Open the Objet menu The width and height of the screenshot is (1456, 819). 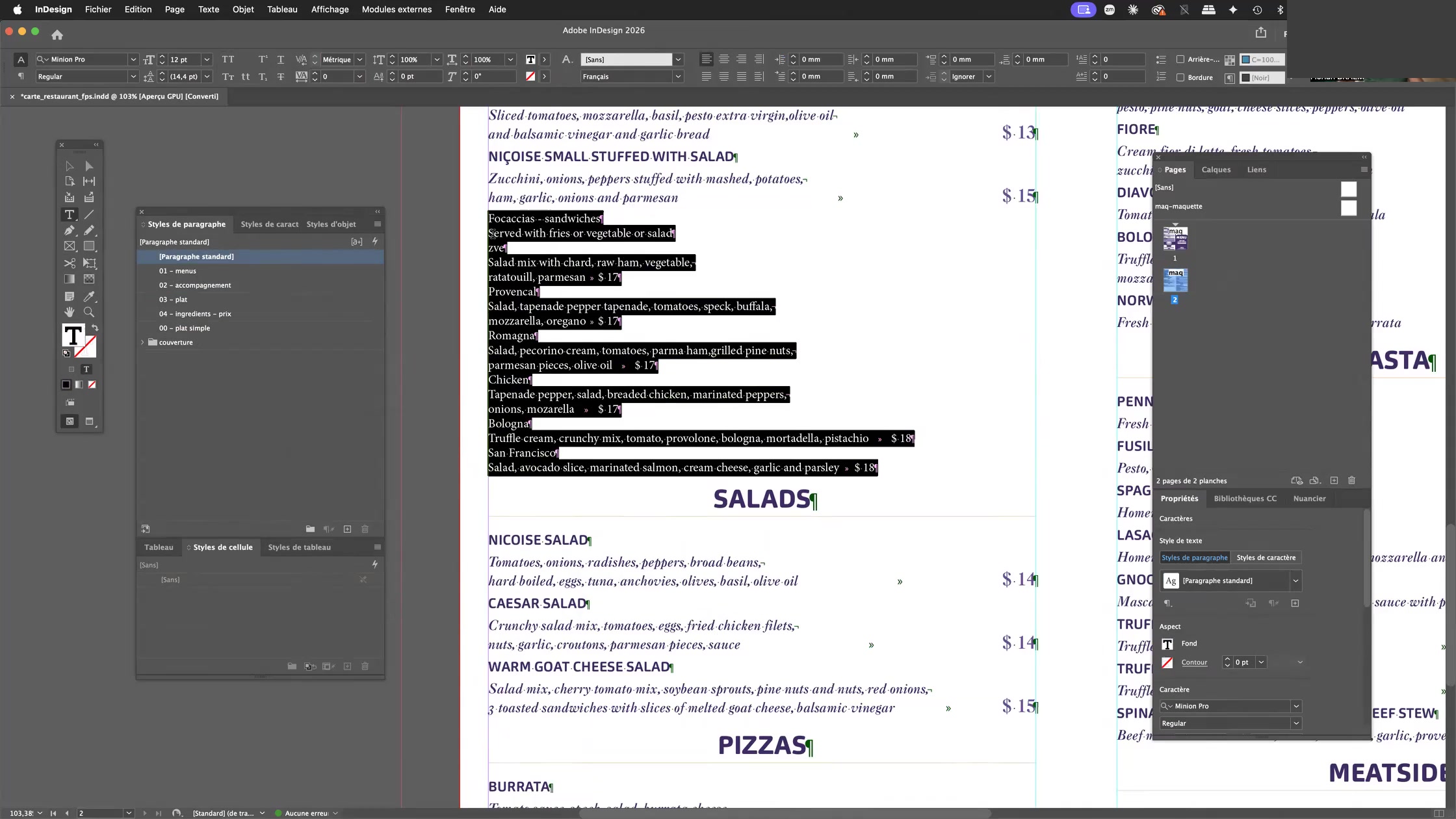click(x=243, y=10)
